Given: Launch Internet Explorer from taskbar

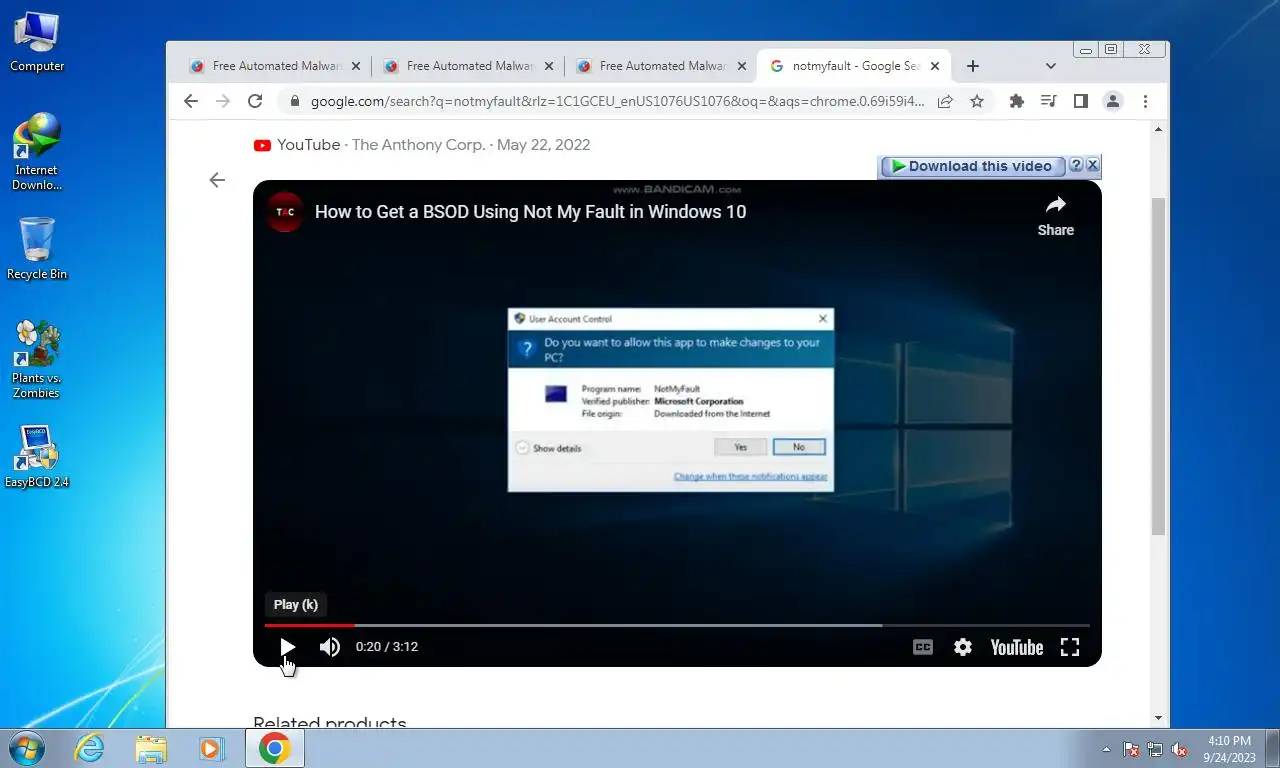Looking at the screenshot, I should (x=90, y=748).
